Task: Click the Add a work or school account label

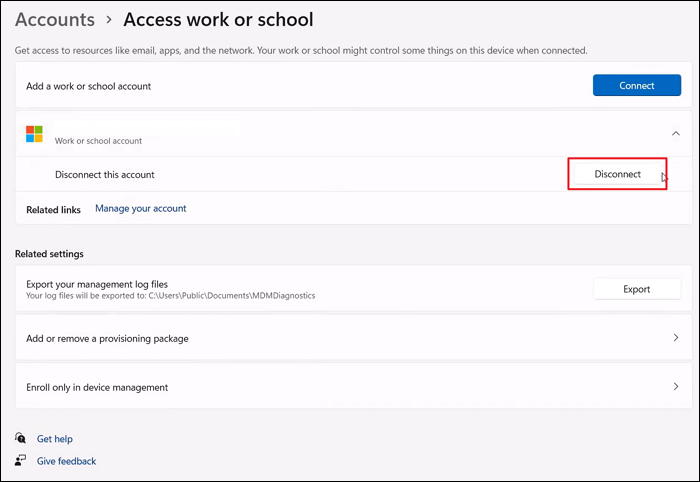Action: point(89,86)
